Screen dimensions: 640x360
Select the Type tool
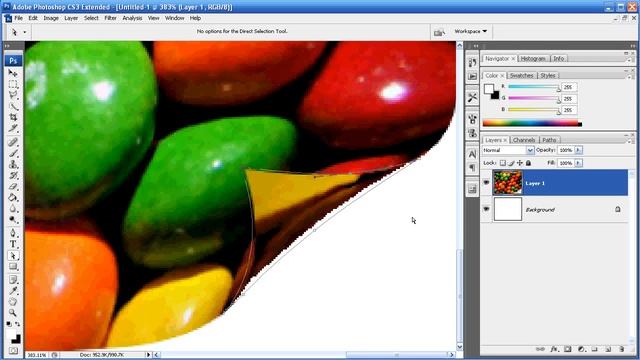[13, 244]
